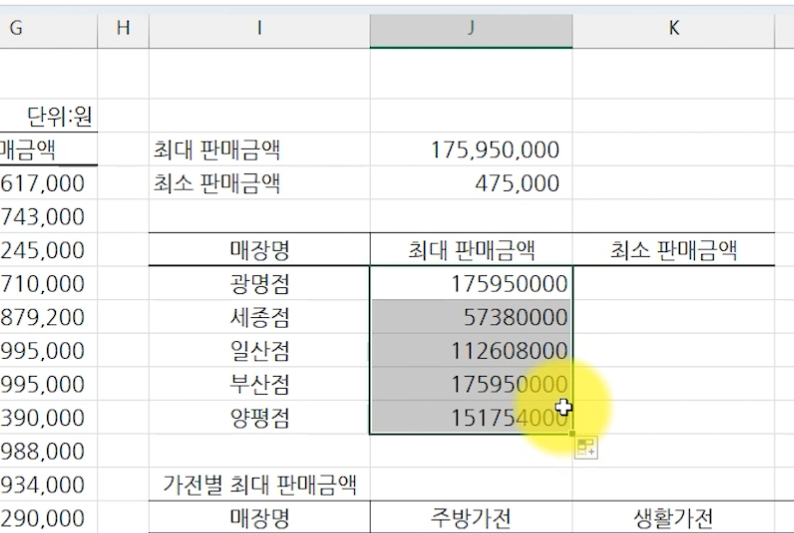Select column G header
Screen dimensions: 794x533
(48, 30)
